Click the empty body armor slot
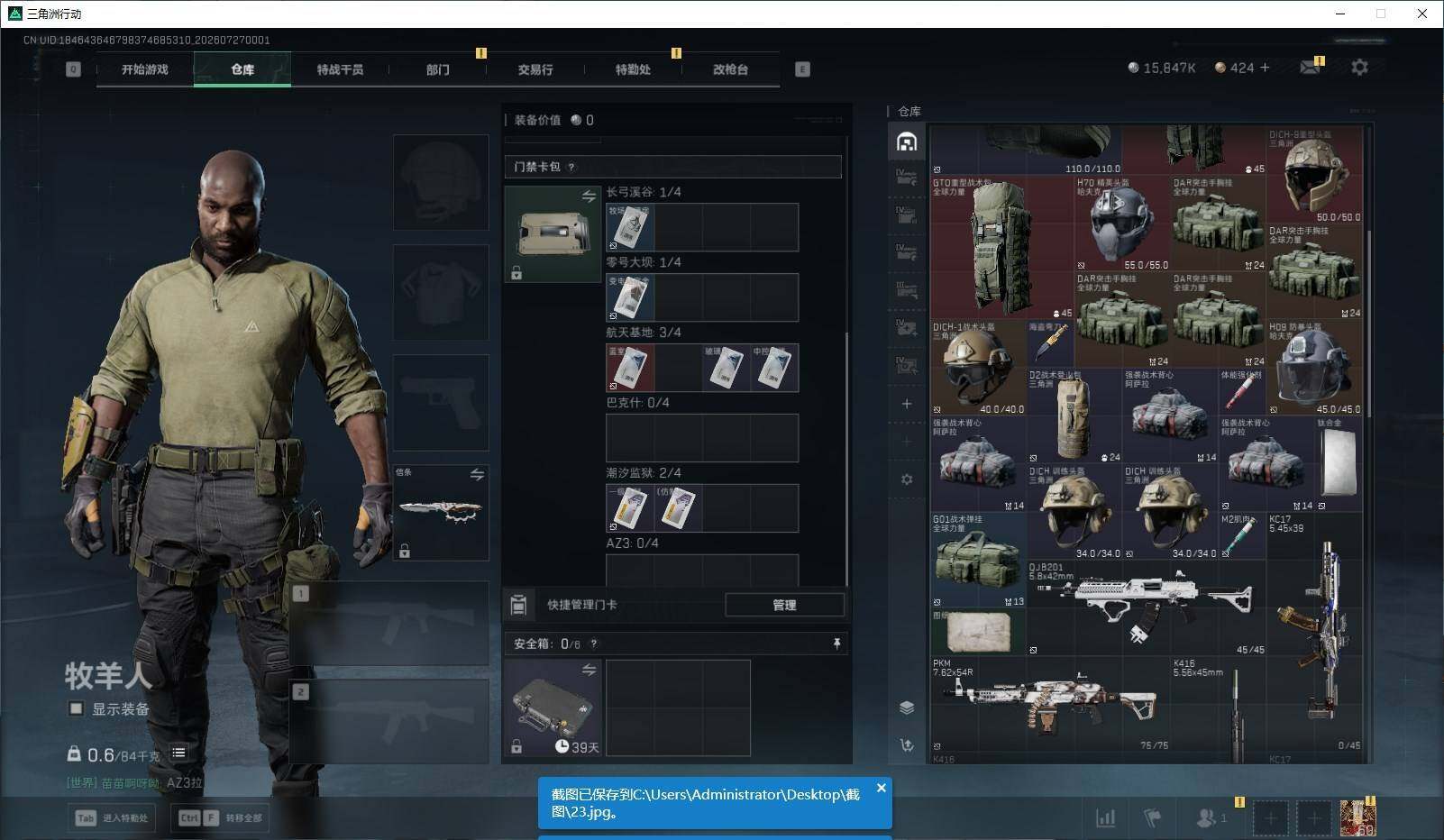This screenshot has width=1444, height=840. (x=441, y=292)
